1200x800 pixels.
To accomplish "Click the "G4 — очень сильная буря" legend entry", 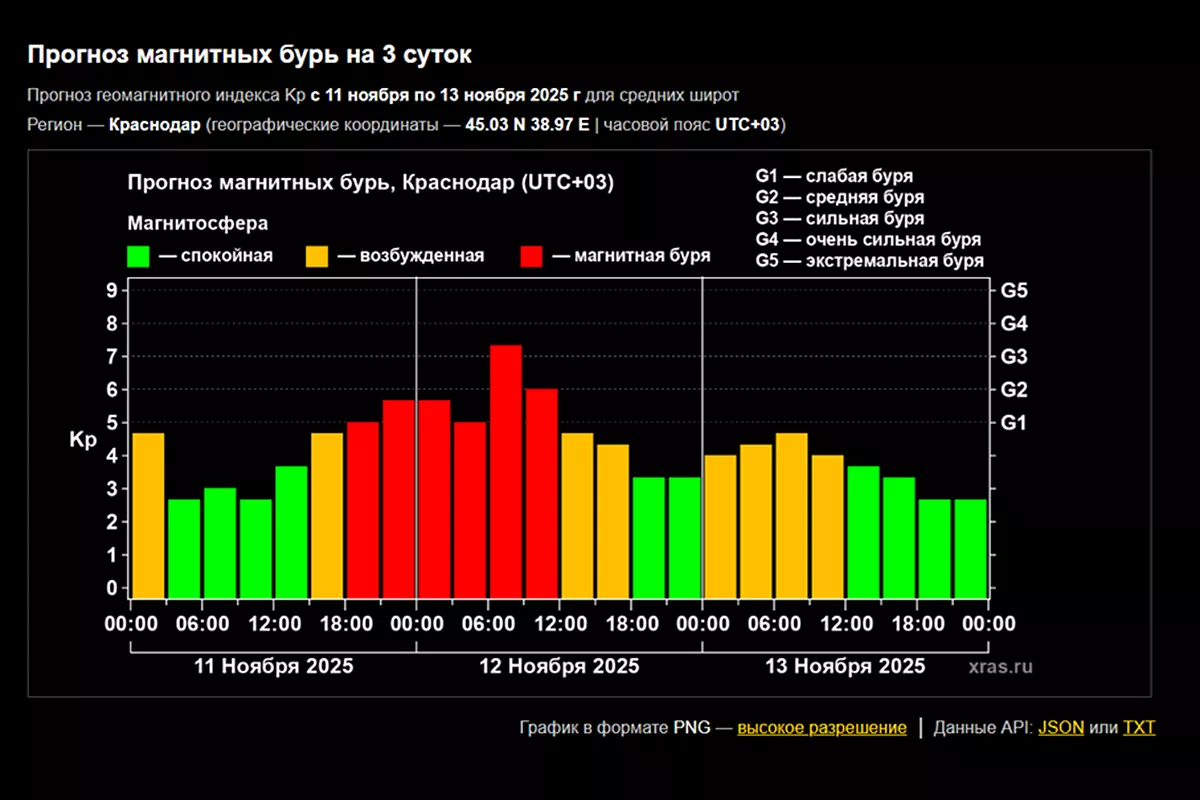I will coord(868,239).
